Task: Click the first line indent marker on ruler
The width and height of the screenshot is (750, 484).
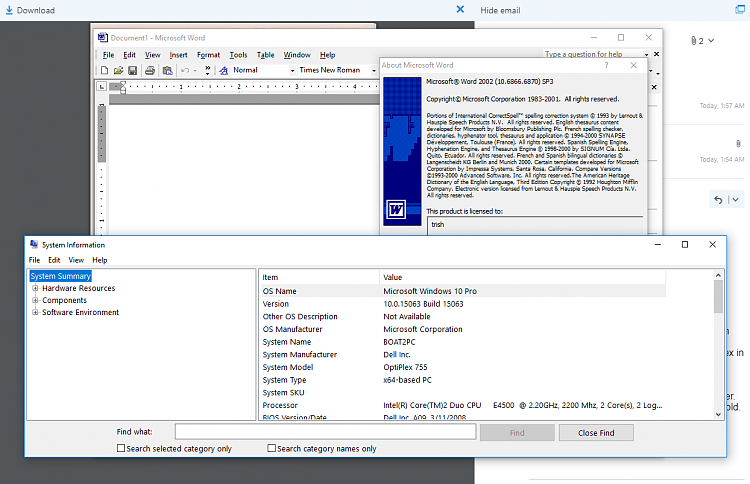Action: [x=123, y=84]
